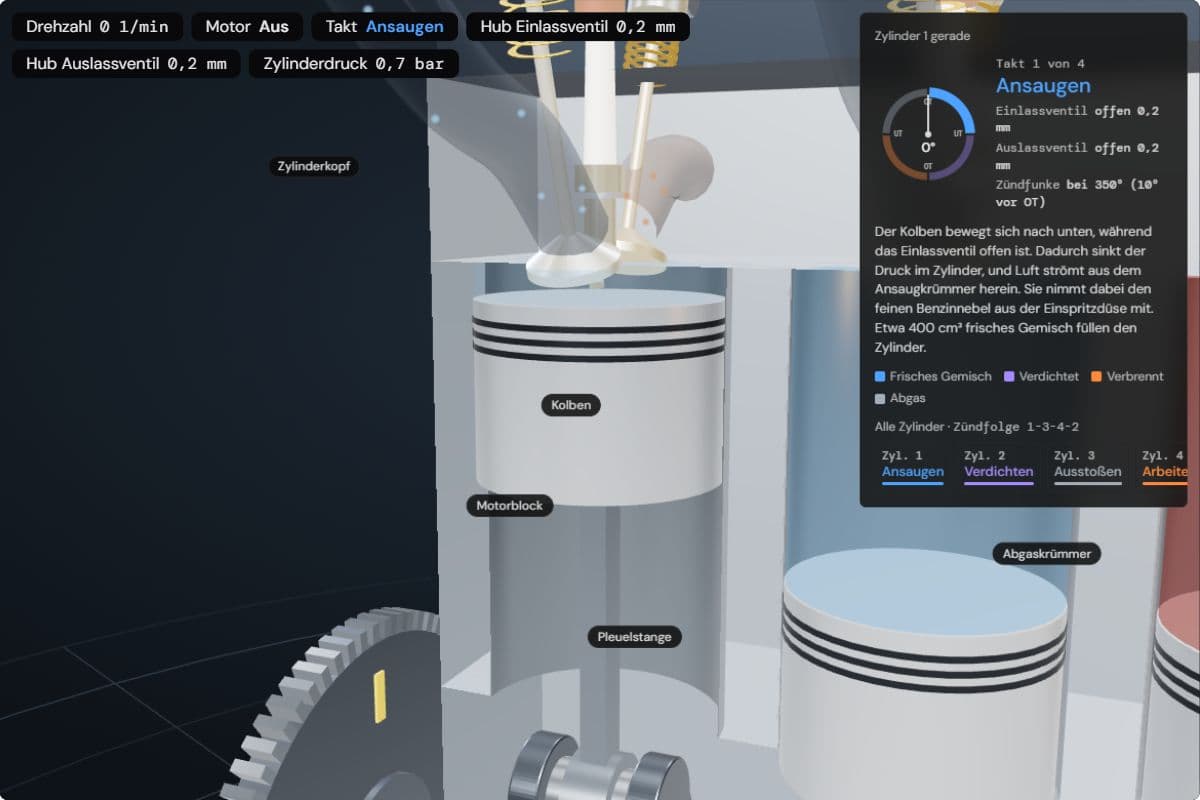
Task: Click the Zylinderdruck 0,7 bar chip
Action: click(x=354, y=64)
